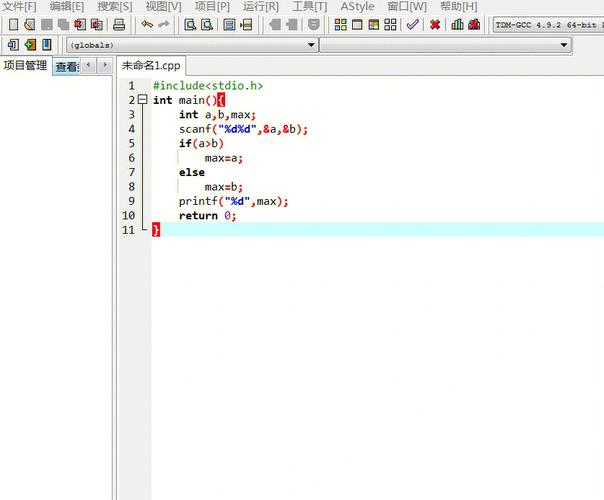Click the highlighted closing brace on line 11
This screenshot has width=604, height=500.
coord(156,230)
